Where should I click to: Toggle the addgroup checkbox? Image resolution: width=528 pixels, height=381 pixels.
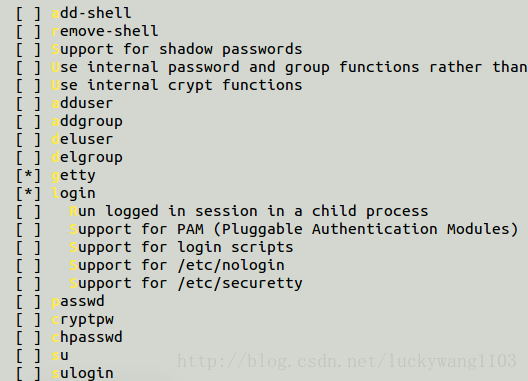[x=29, y=121]
